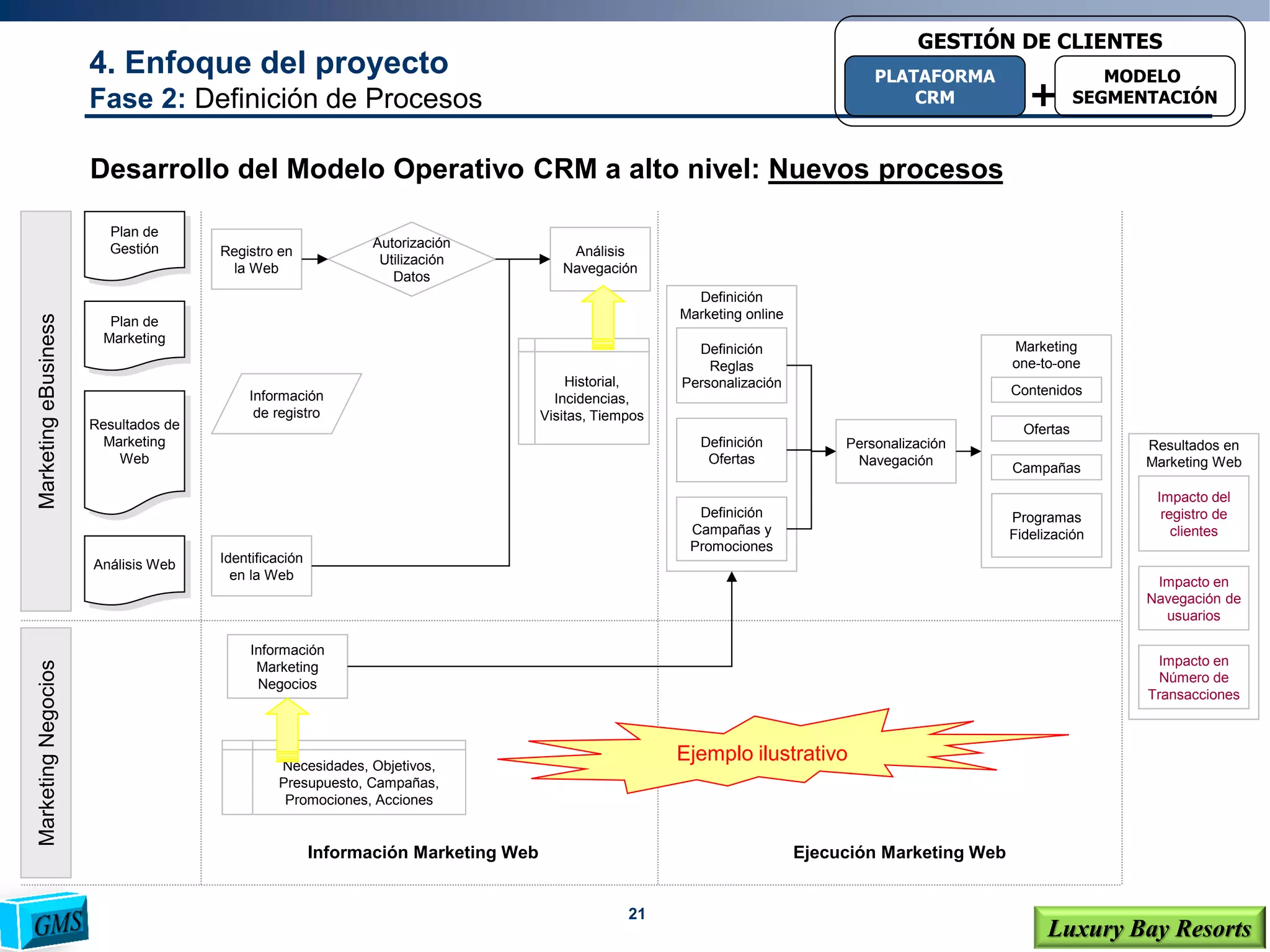Viewport: 1270px width, 952px height.
Task: Select the Definición Marketing online heading
Action: (x=731, y=306)
